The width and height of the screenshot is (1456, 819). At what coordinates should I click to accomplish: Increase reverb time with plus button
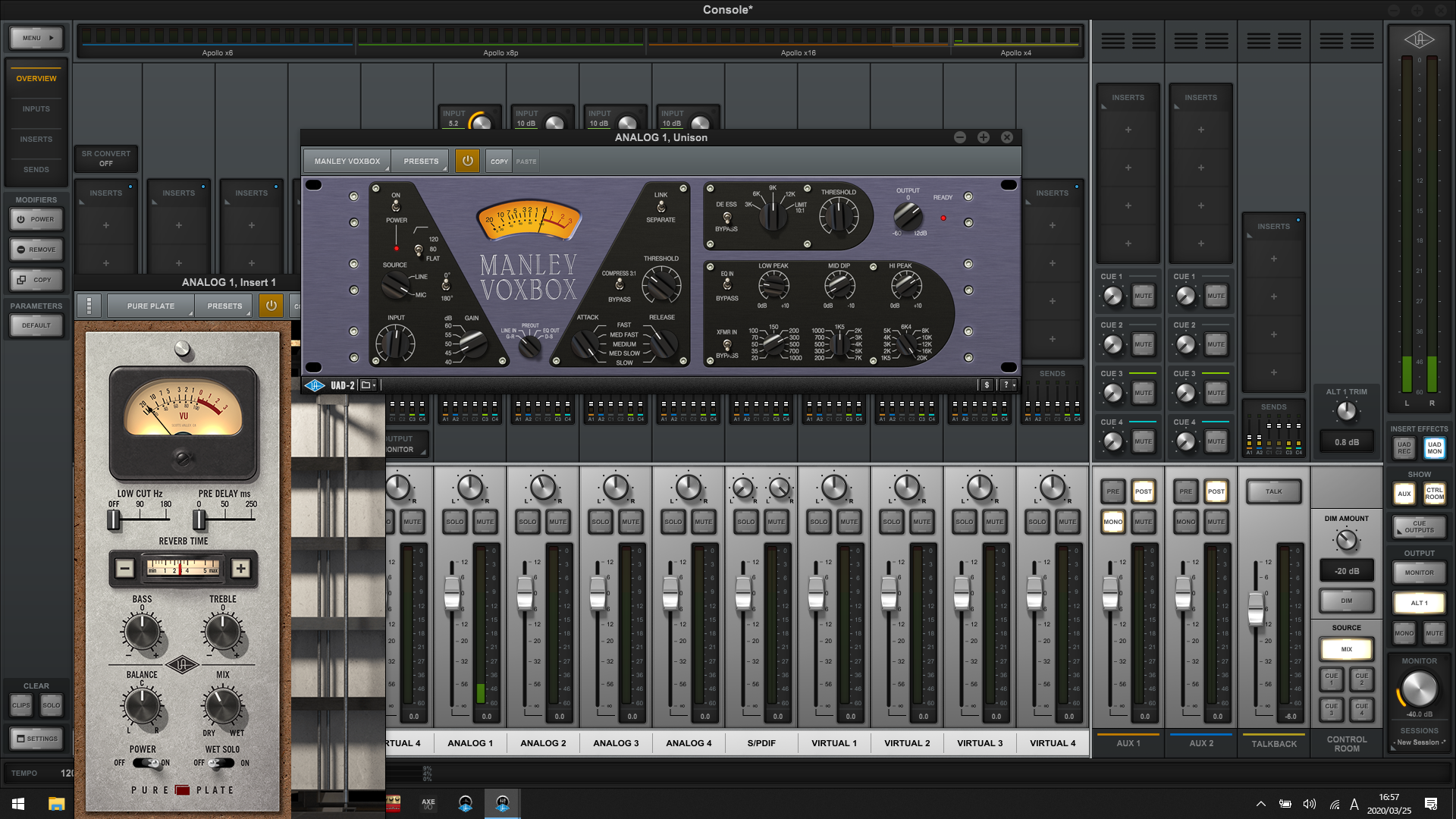(240, 569)
